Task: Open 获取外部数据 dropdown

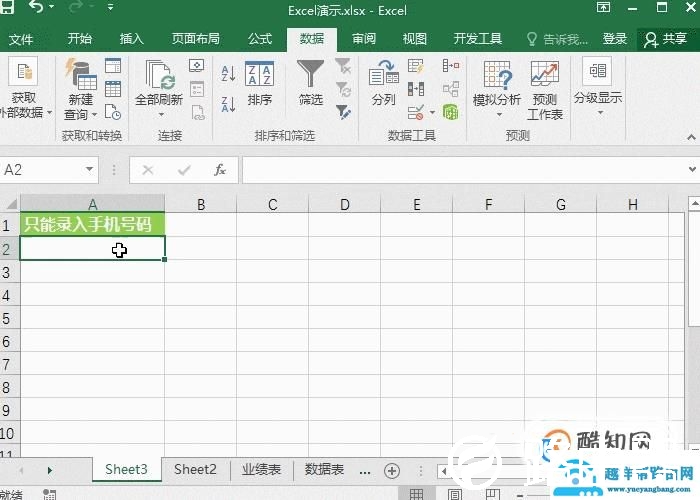Action: [x=25, y=88]
